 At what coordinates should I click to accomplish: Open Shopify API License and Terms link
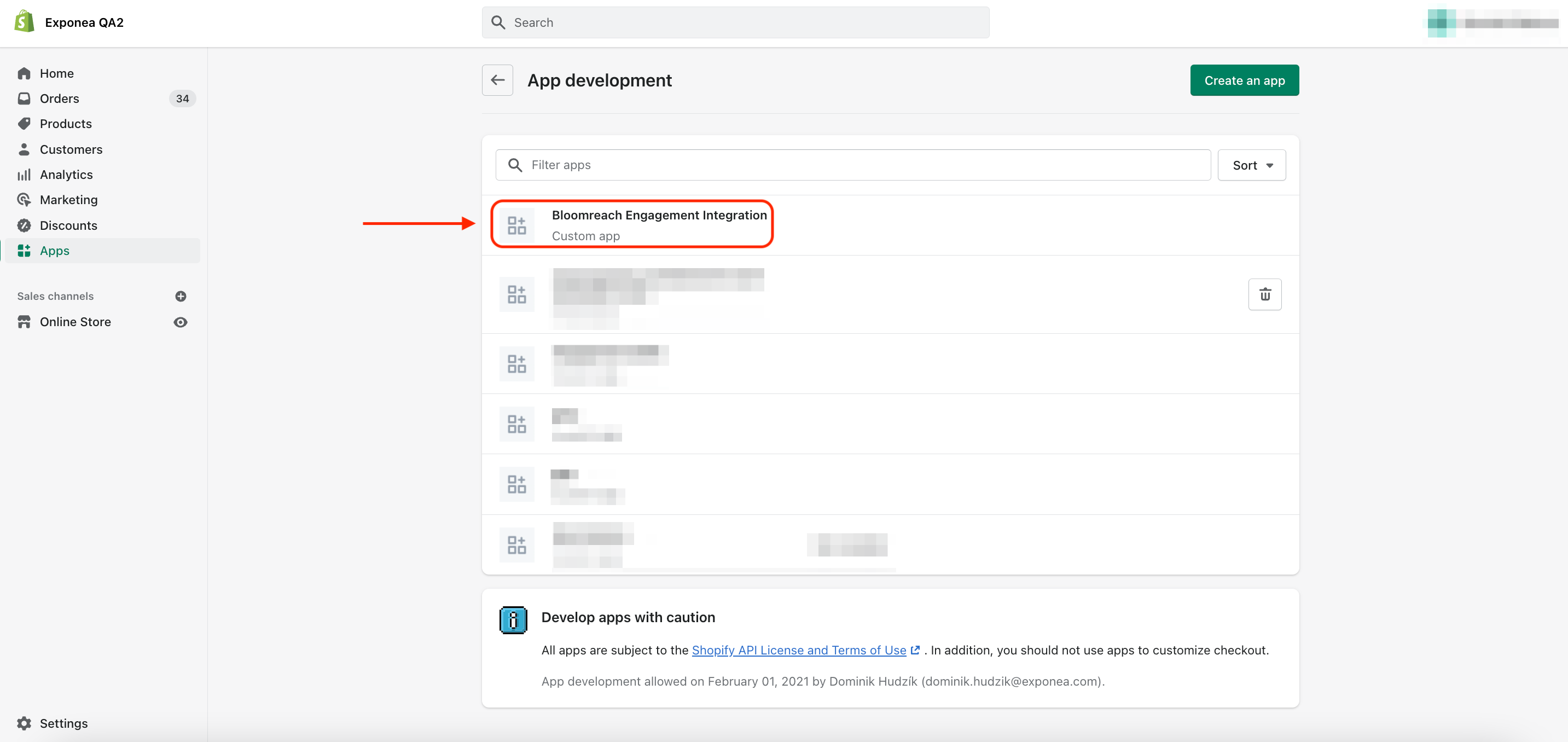click(799, 650)
